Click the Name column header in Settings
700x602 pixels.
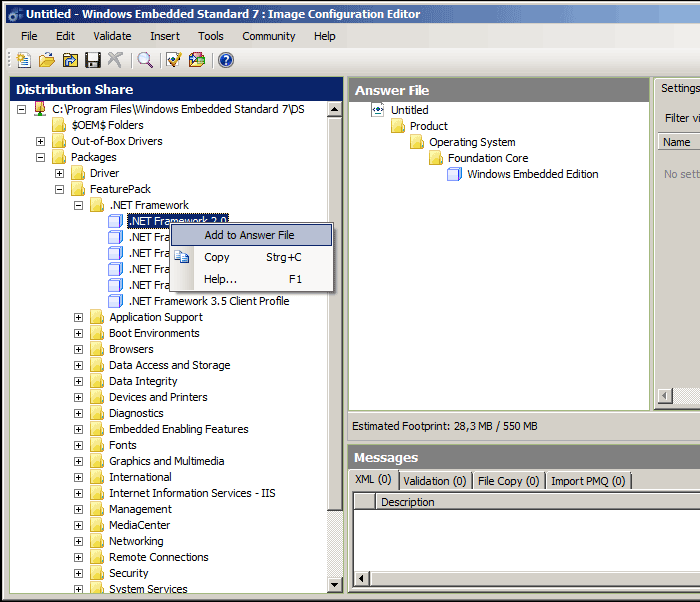click(x=679, y=142)
